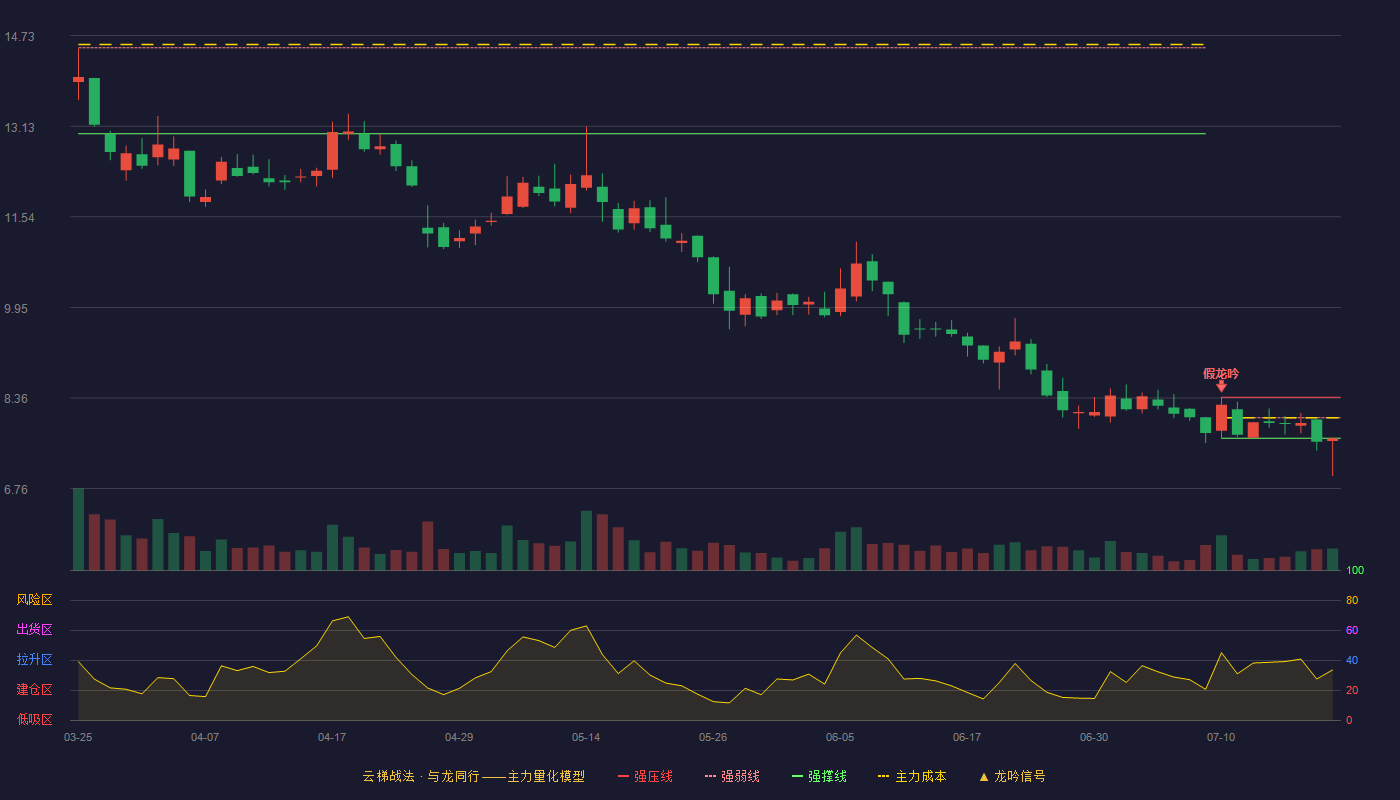1400x800 pixels.
Task: Select the 风险区 zone label
Action: click(x=34, y=600)
